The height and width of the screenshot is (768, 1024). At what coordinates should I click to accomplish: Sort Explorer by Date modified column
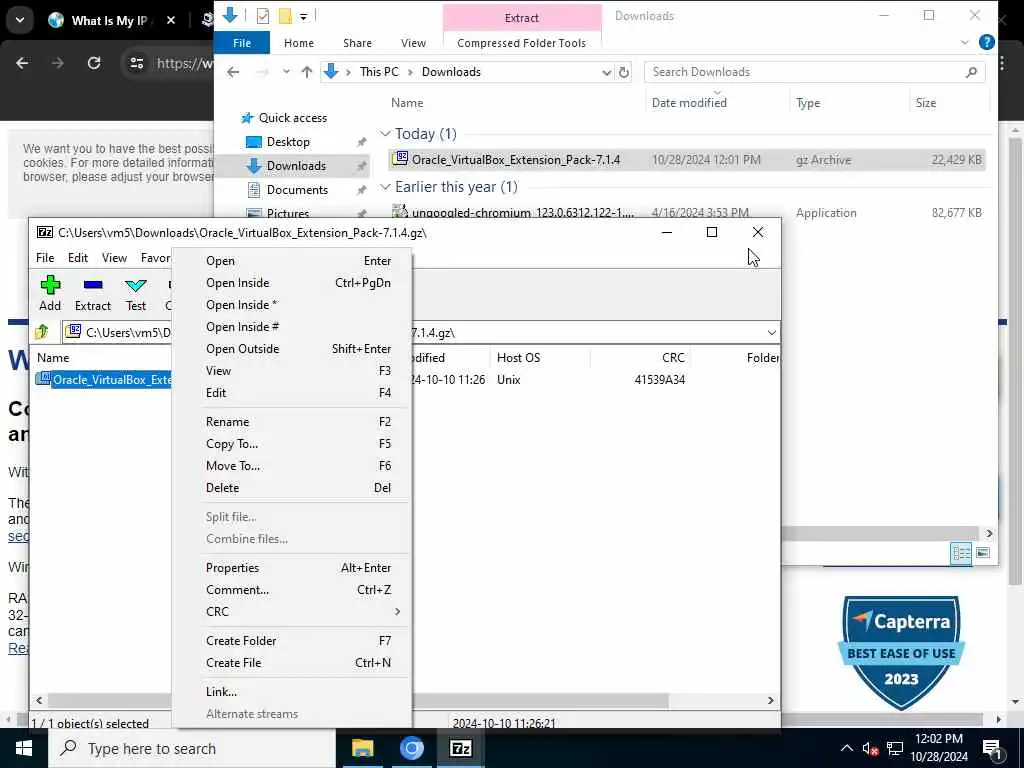tap(689, 103)
